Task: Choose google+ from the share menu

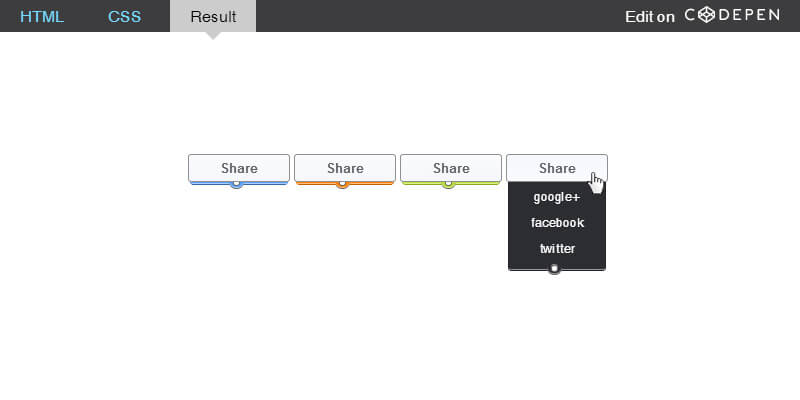Action: tap(557, 197)
